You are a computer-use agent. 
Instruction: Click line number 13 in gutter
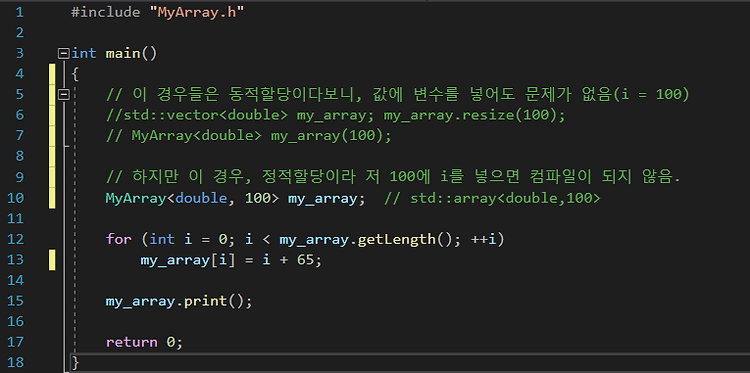[x=15, y=260]
